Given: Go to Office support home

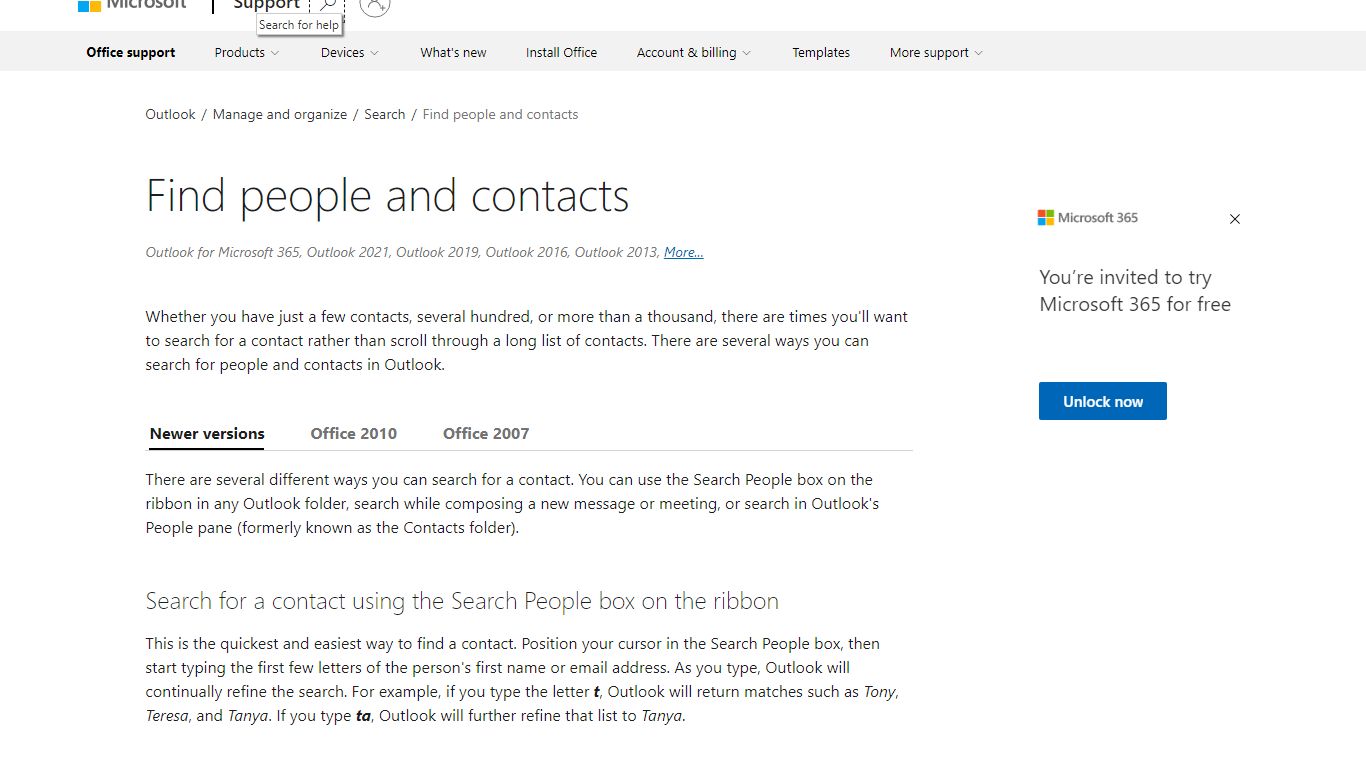Looking at the screenshot, I should (131, 53).
